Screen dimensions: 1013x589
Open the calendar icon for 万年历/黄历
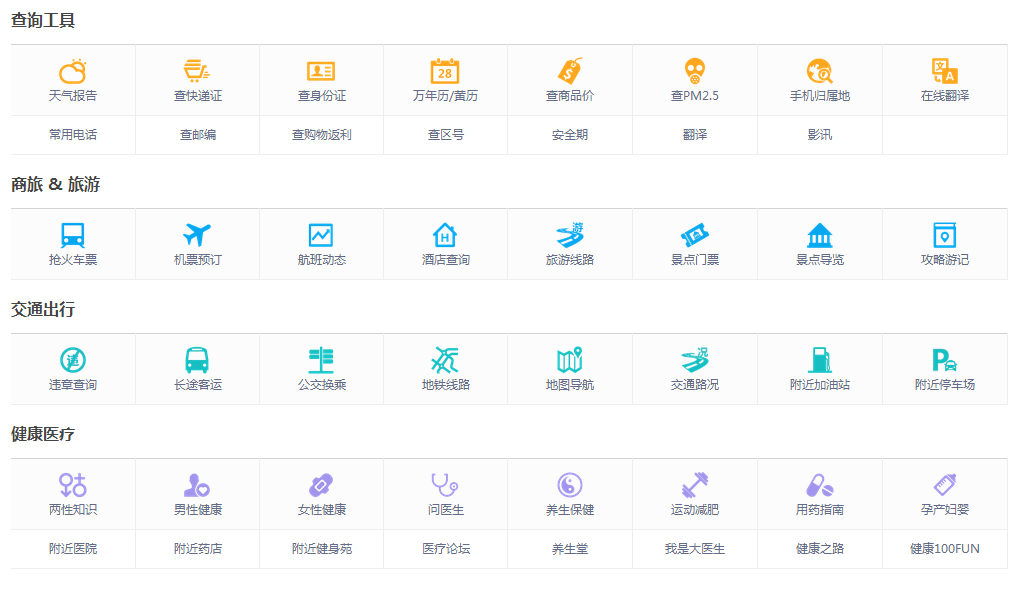(445, 71)
